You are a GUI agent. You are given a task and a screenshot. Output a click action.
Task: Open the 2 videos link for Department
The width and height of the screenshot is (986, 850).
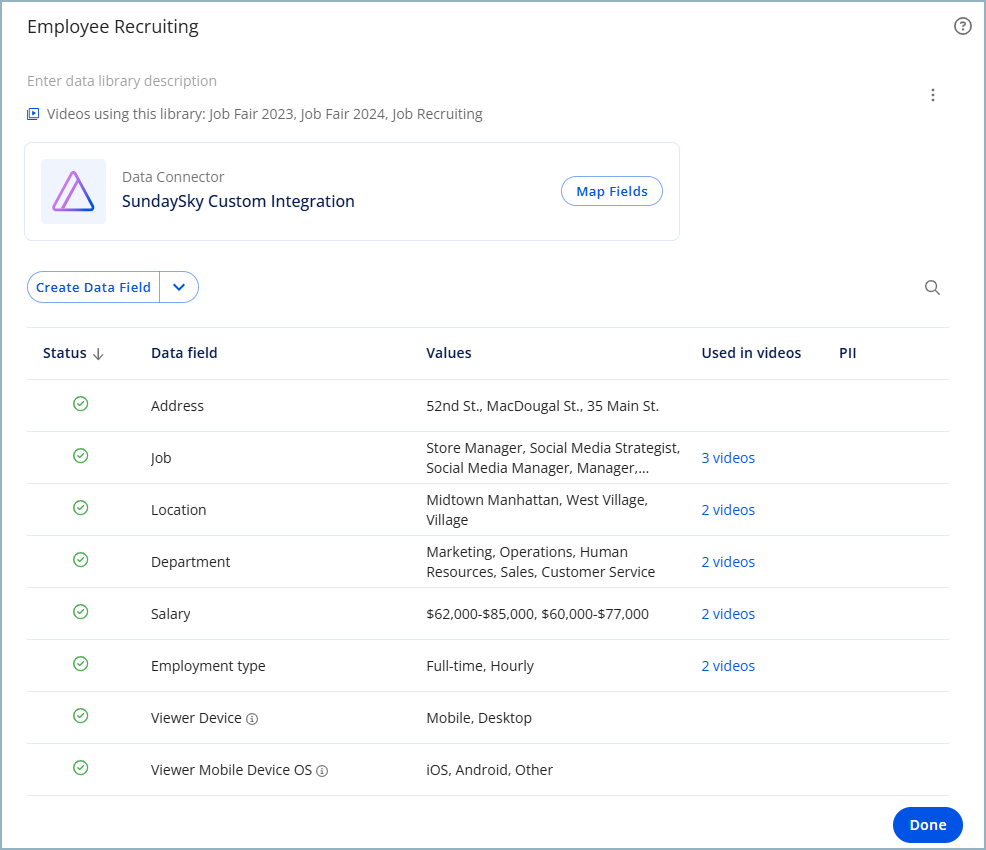click(728, 562)
